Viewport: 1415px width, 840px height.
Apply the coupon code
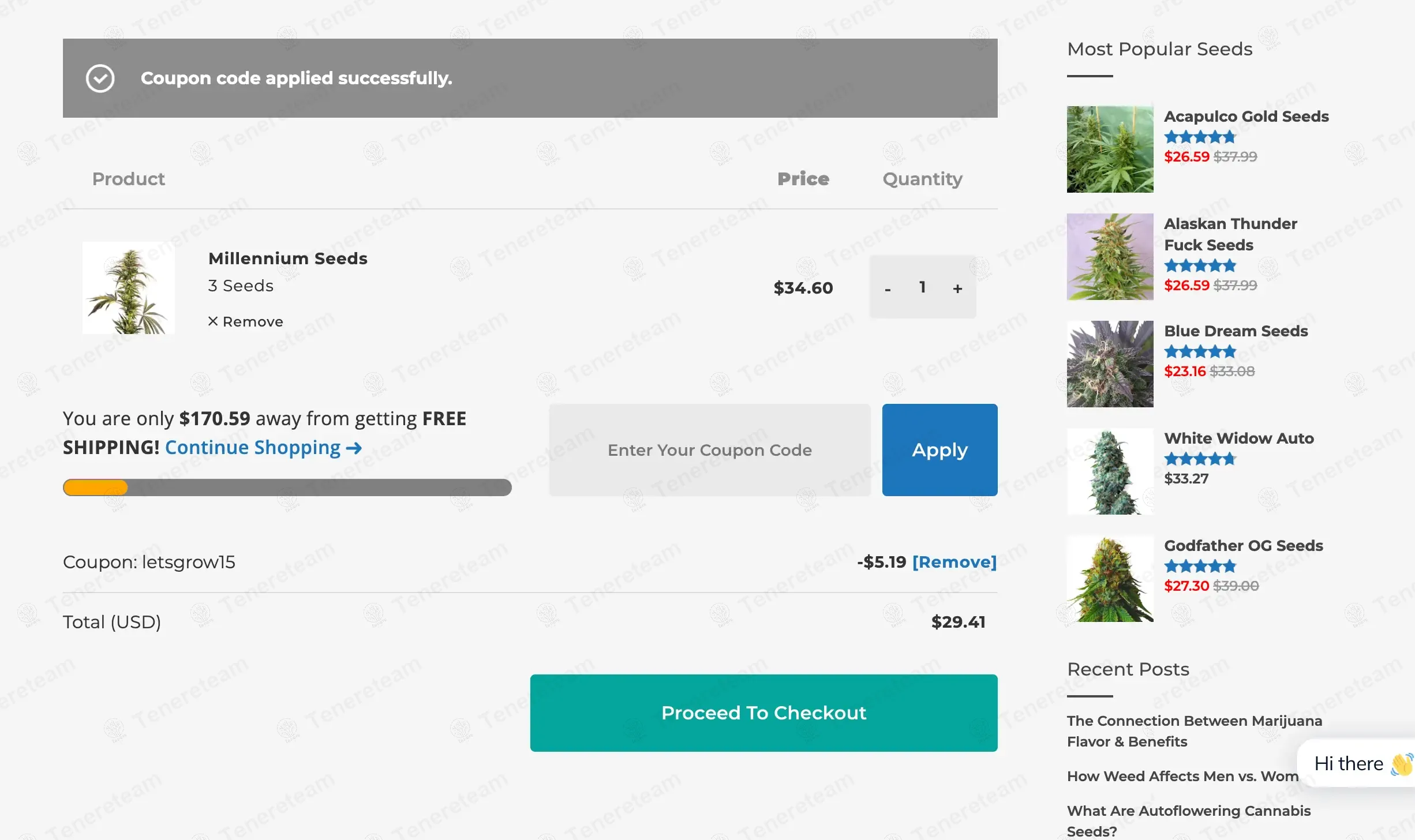(940, 450)
